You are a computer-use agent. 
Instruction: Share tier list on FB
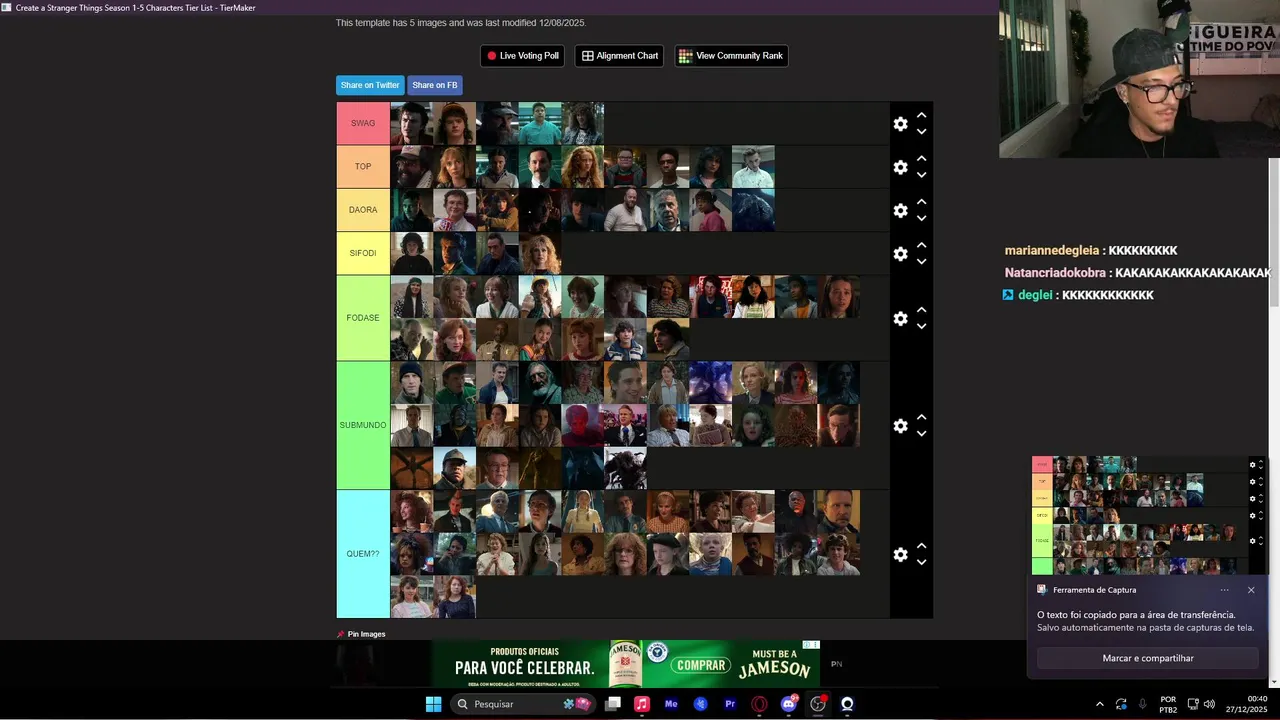(434, 85)
